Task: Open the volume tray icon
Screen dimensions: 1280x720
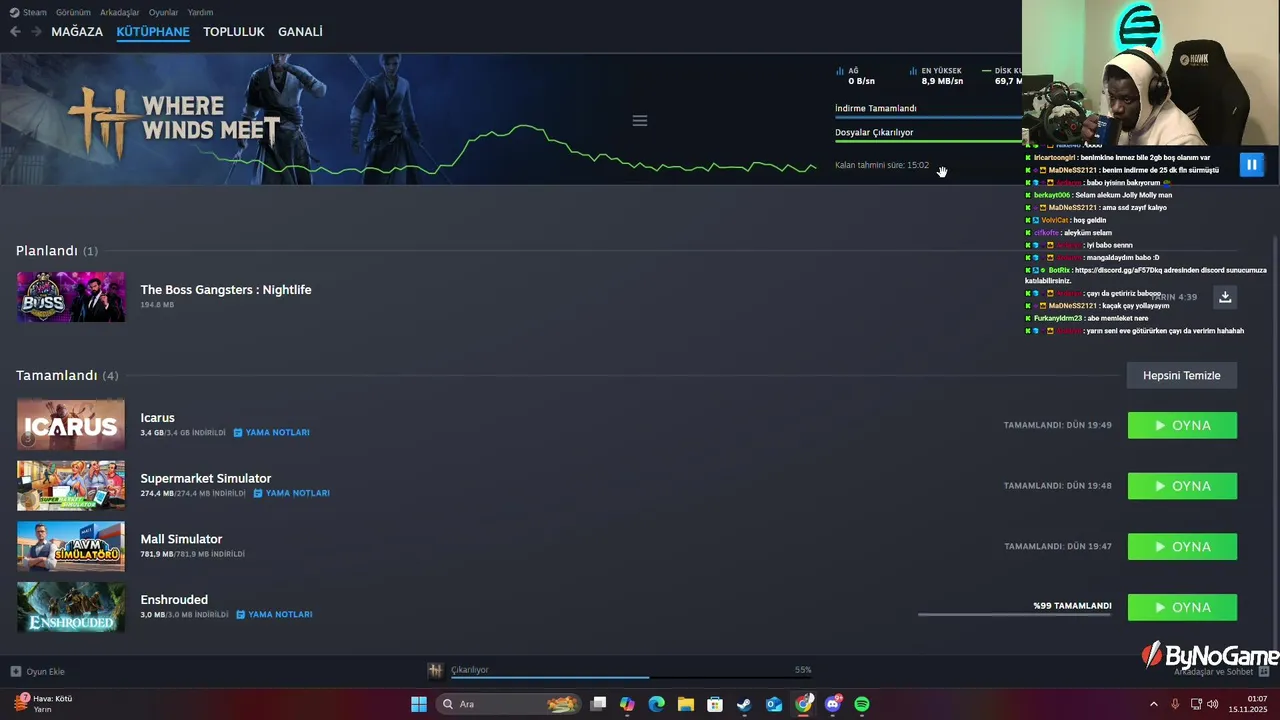Action: 1213,704
